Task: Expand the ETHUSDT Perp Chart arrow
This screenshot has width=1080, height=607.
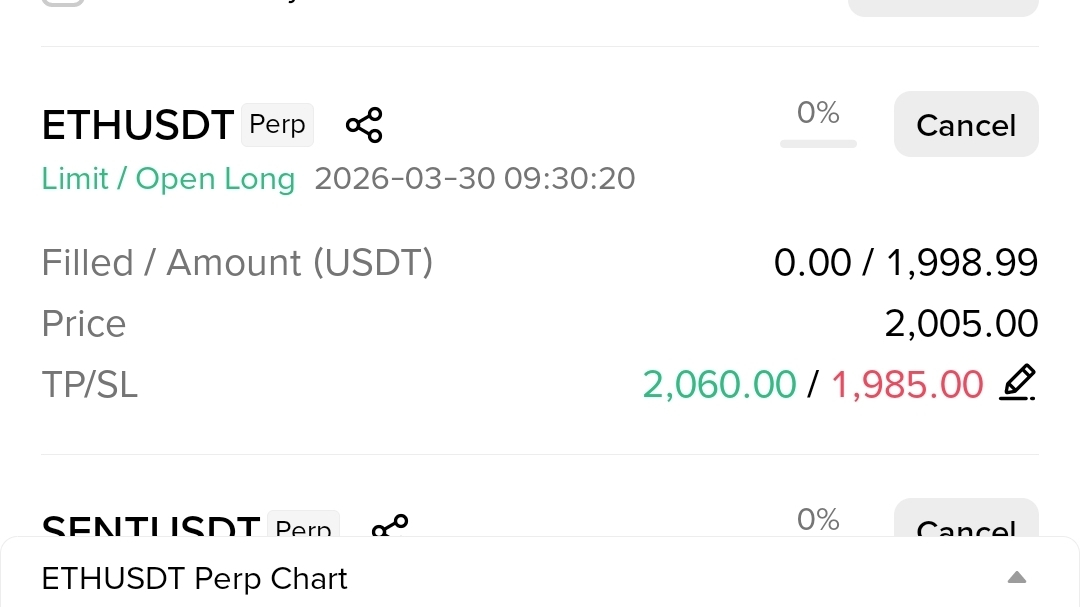Action: click(x=1017, y=578)
